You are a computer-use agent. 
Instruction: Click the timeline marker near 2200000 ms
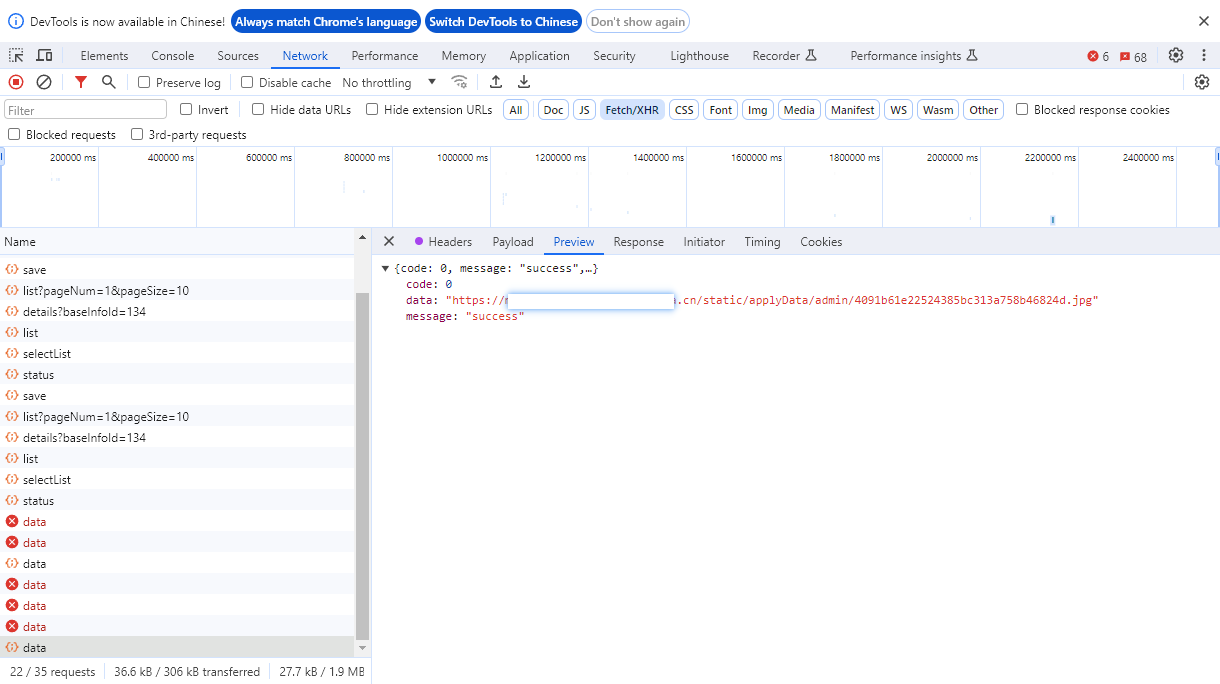pyautogui.click(x=1053, y=220)
